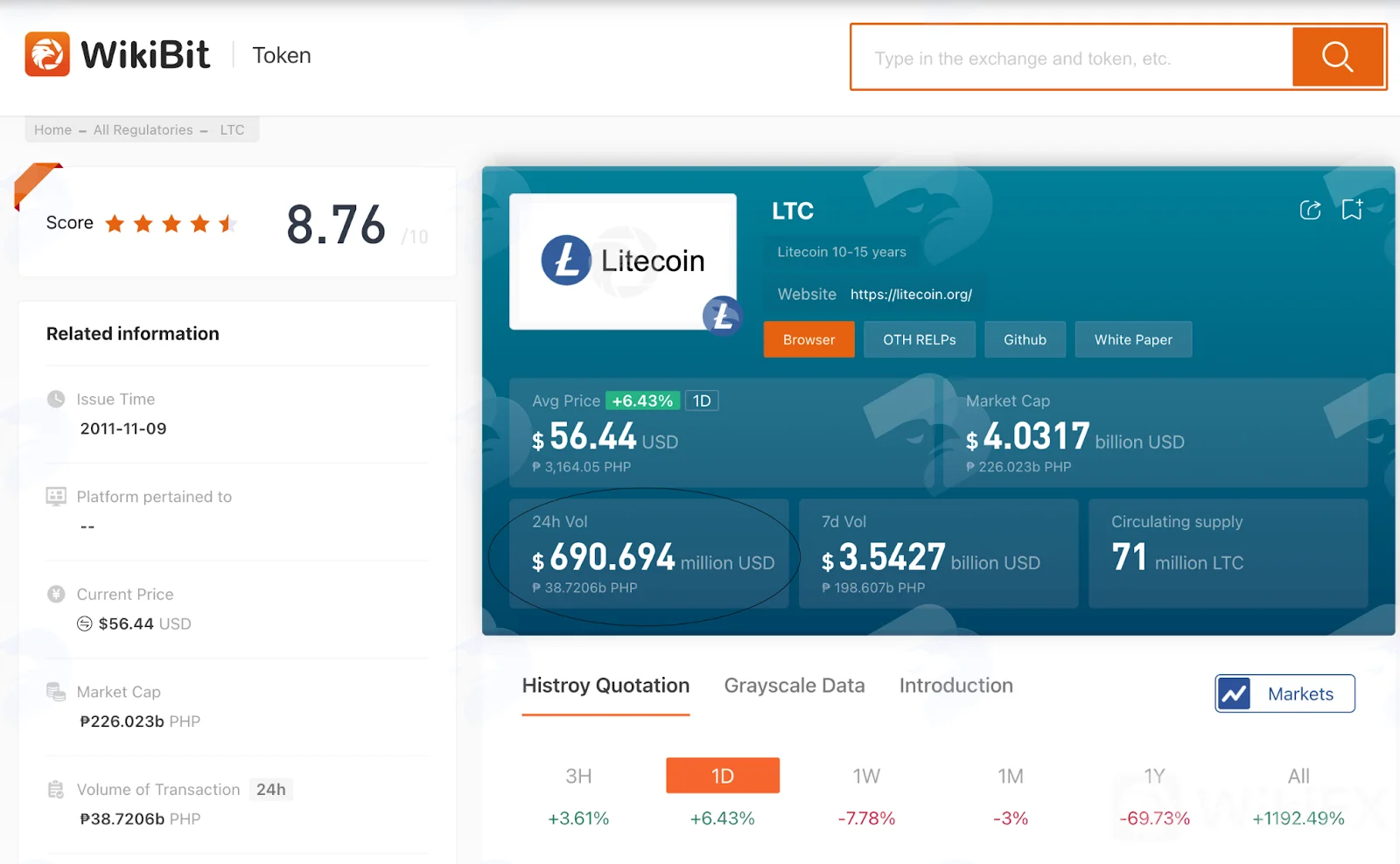Click the -69.73% yearly change
Viewport: 1400px width, 864px height.
point(1155,819)
